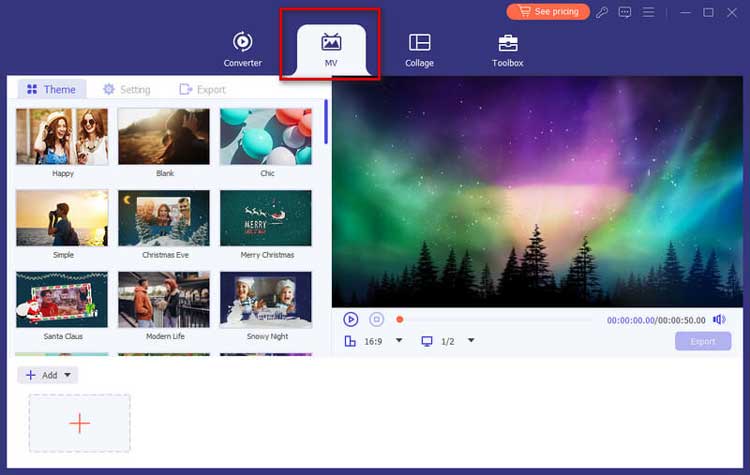Open the feedback message icon
The height and width of the screenshot is (475, 750).
[625, 12]
